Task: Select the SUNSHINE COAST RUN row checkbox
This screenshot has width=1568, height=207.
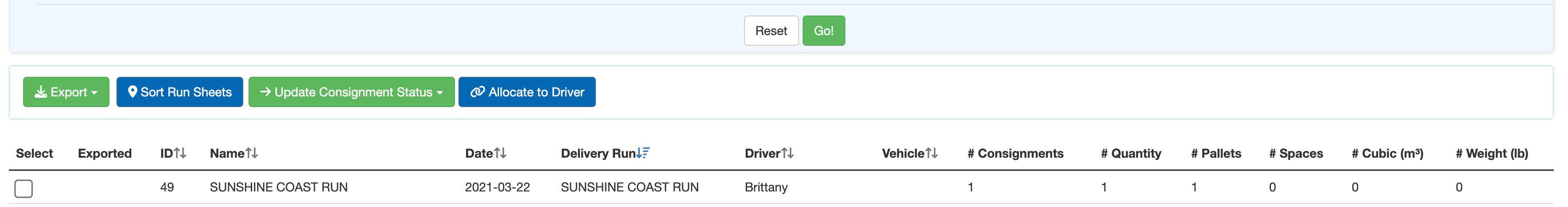Action: click(24, 189)
